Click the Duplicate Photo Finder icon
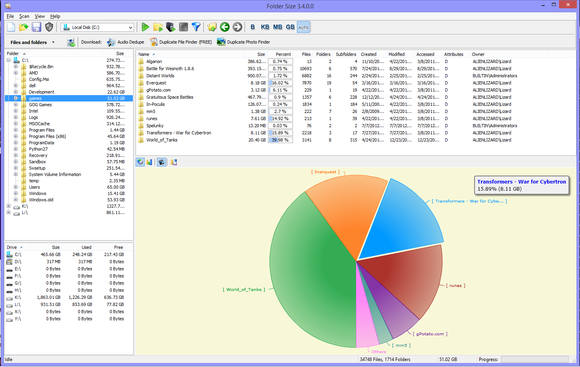Viewport: 580px width, 367px height. [221, 42]
